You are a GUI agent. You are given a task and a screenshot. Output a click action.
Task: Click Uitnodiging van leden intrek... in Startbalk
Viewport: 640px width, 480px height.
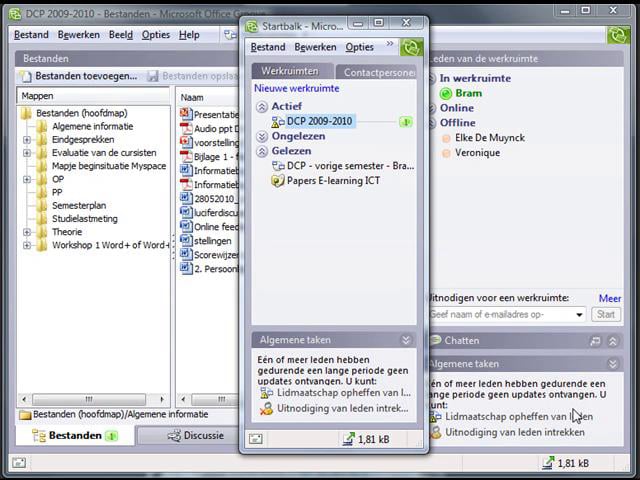tap(335, 408)
